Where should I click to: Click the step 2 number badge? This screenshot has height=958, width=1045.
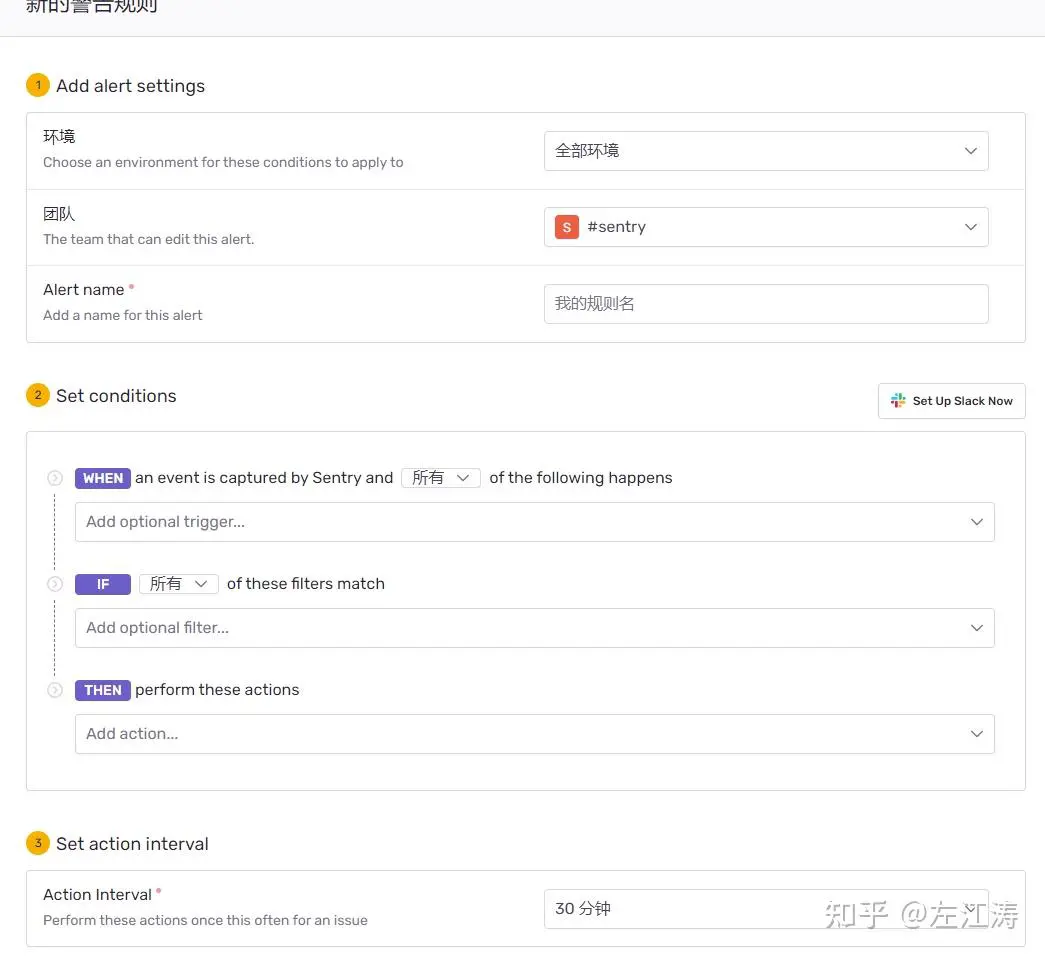pos(37,395)
